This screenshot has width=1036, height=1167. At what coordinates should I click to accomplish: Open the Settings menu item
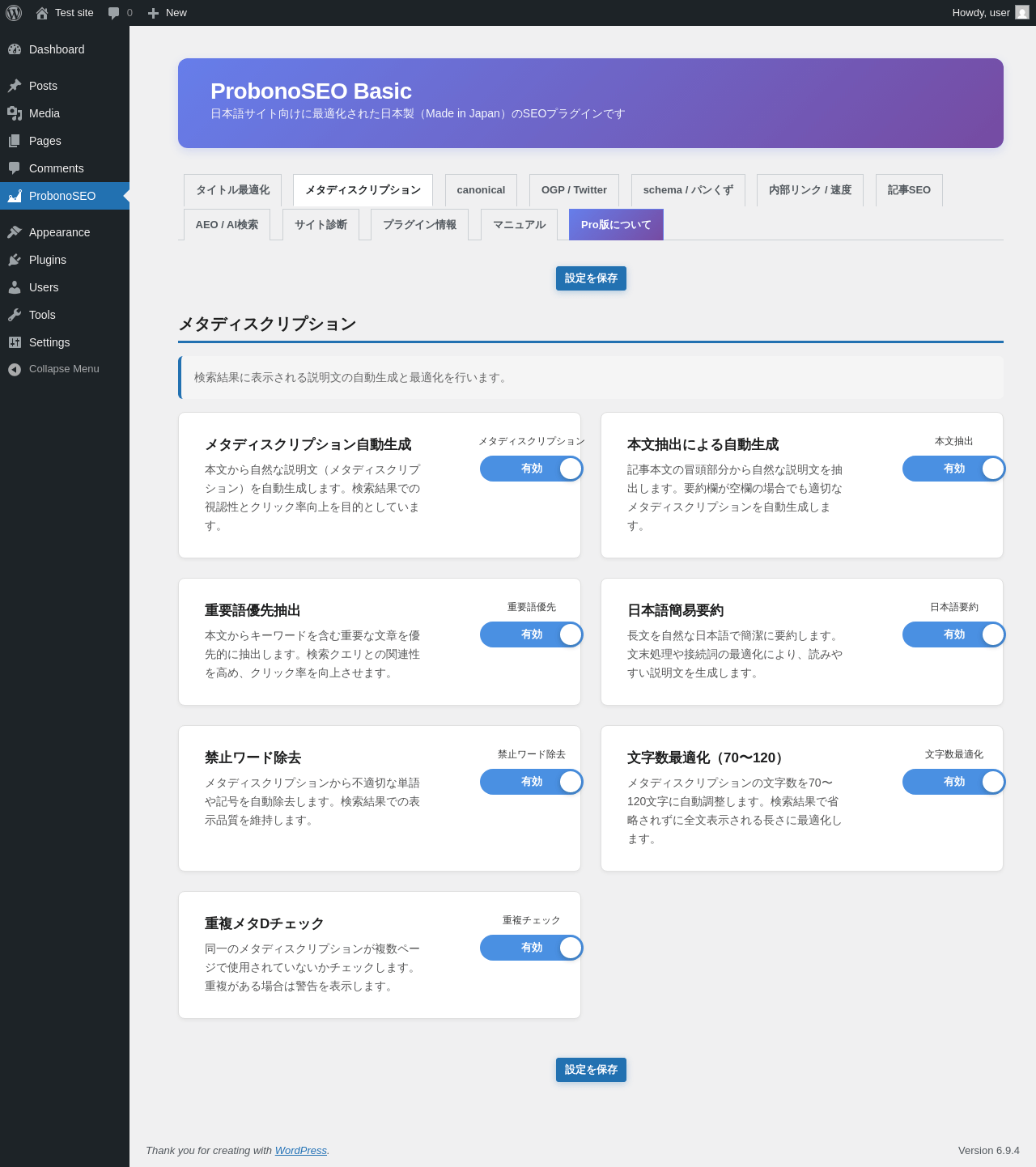click(x=65, y=342)
